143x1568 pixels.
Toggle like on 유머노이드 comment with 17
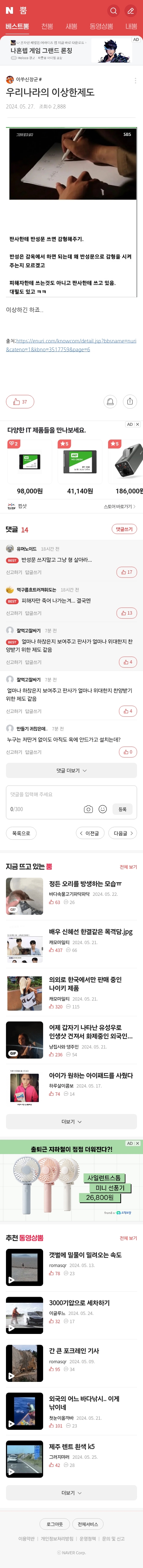(127, 572)
